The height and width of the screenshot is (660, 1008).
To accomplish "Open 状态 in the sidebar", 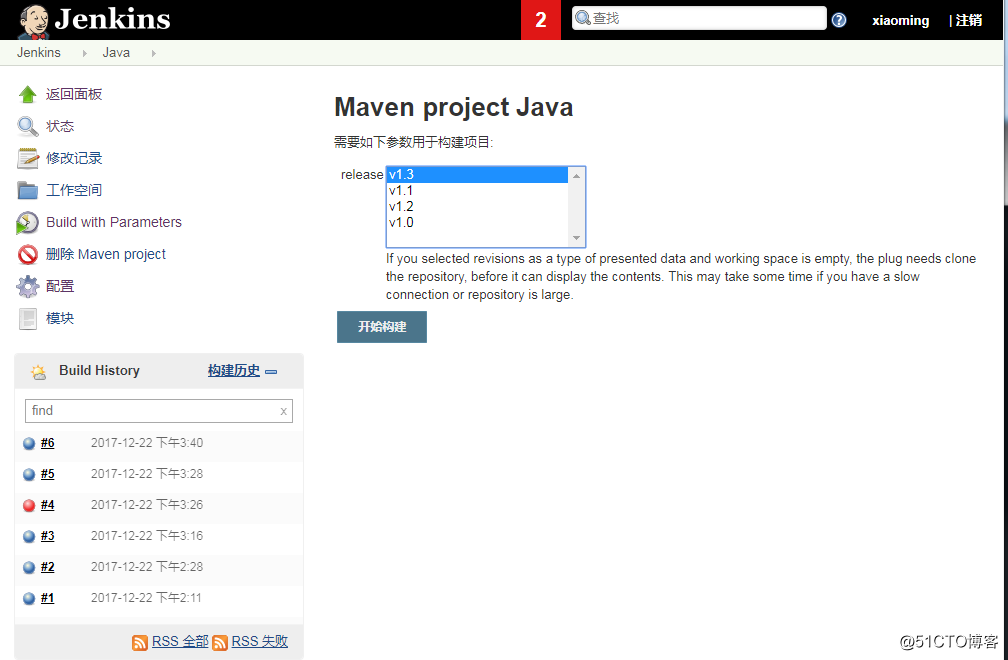I will point(60,127).
